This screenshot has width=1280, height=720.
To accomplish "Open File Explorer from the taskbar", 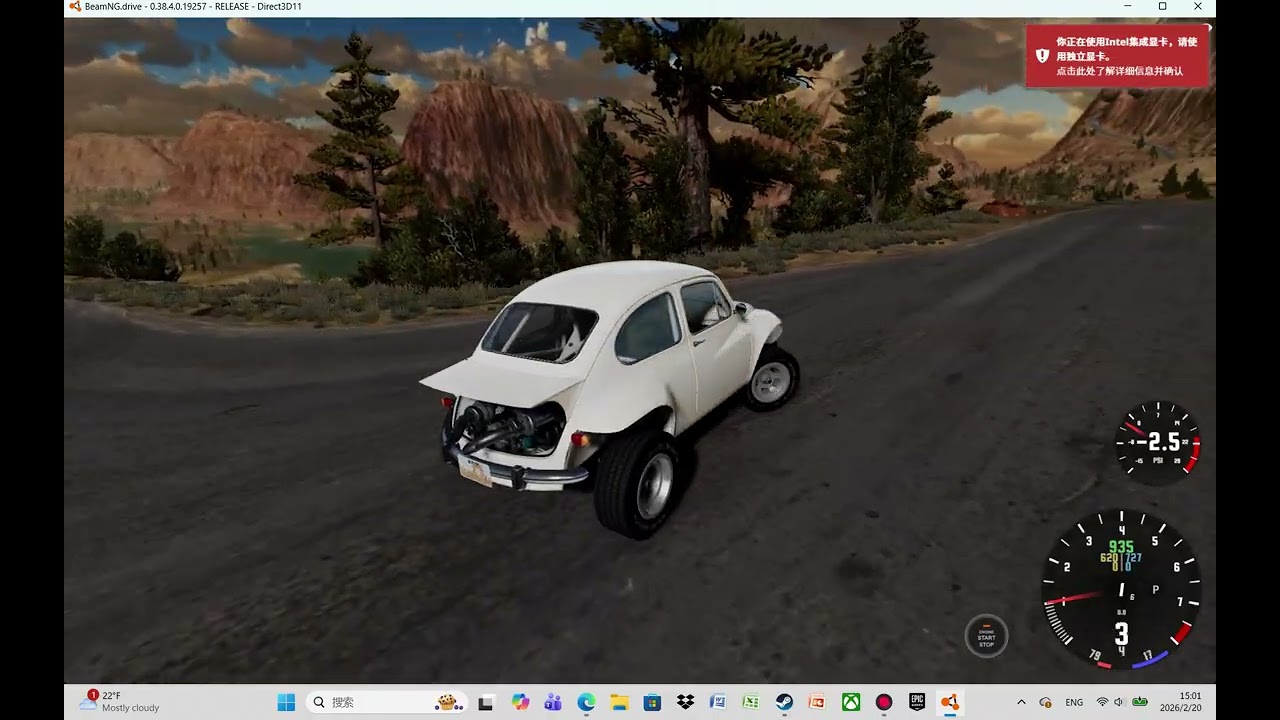I will [619, 702].
